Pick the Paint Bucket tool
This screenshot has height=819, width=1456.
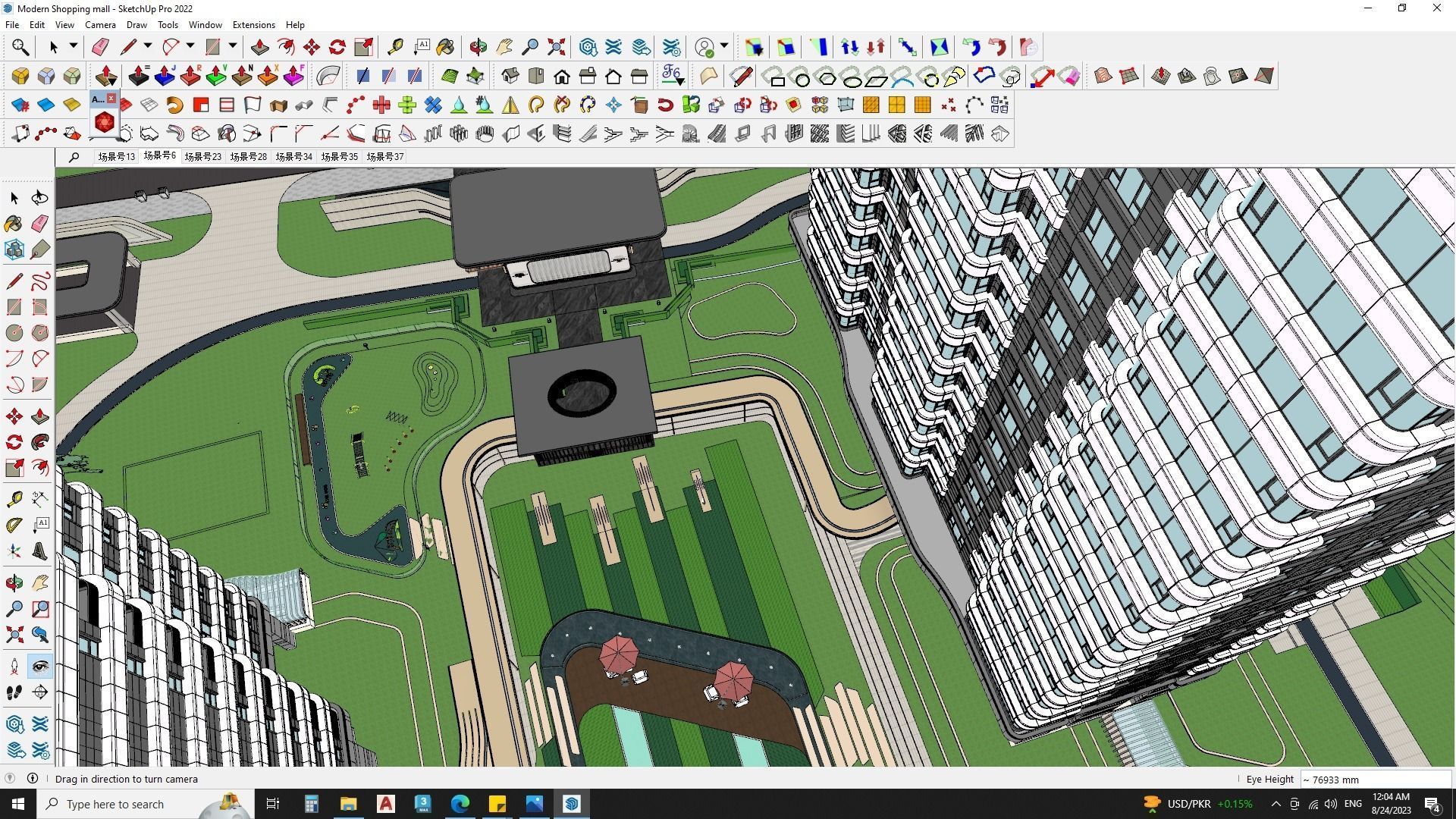click(14, 224)
